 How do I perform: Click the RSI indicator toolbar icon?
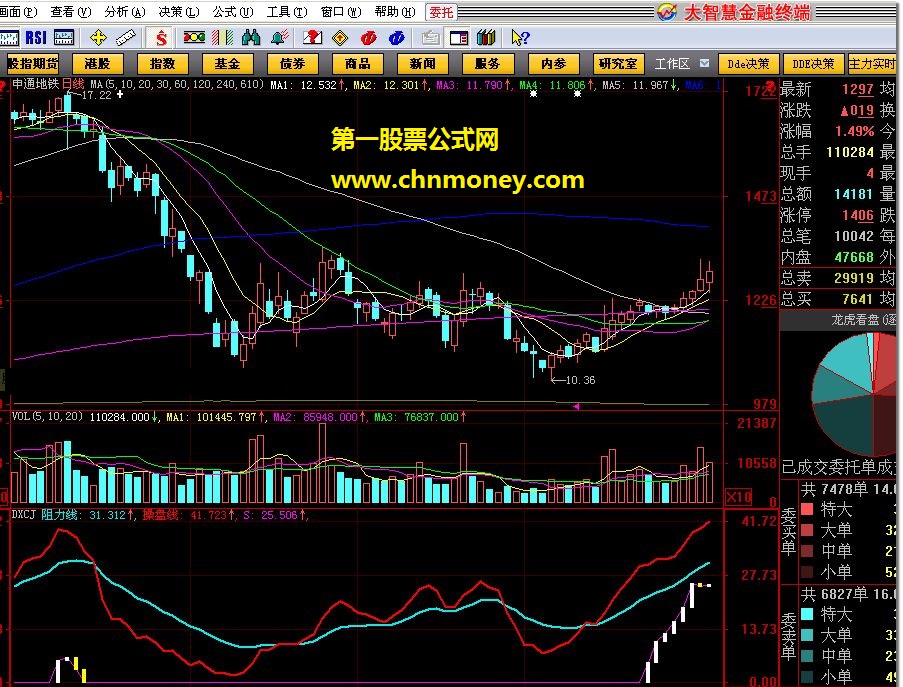[x=36, y=38]
